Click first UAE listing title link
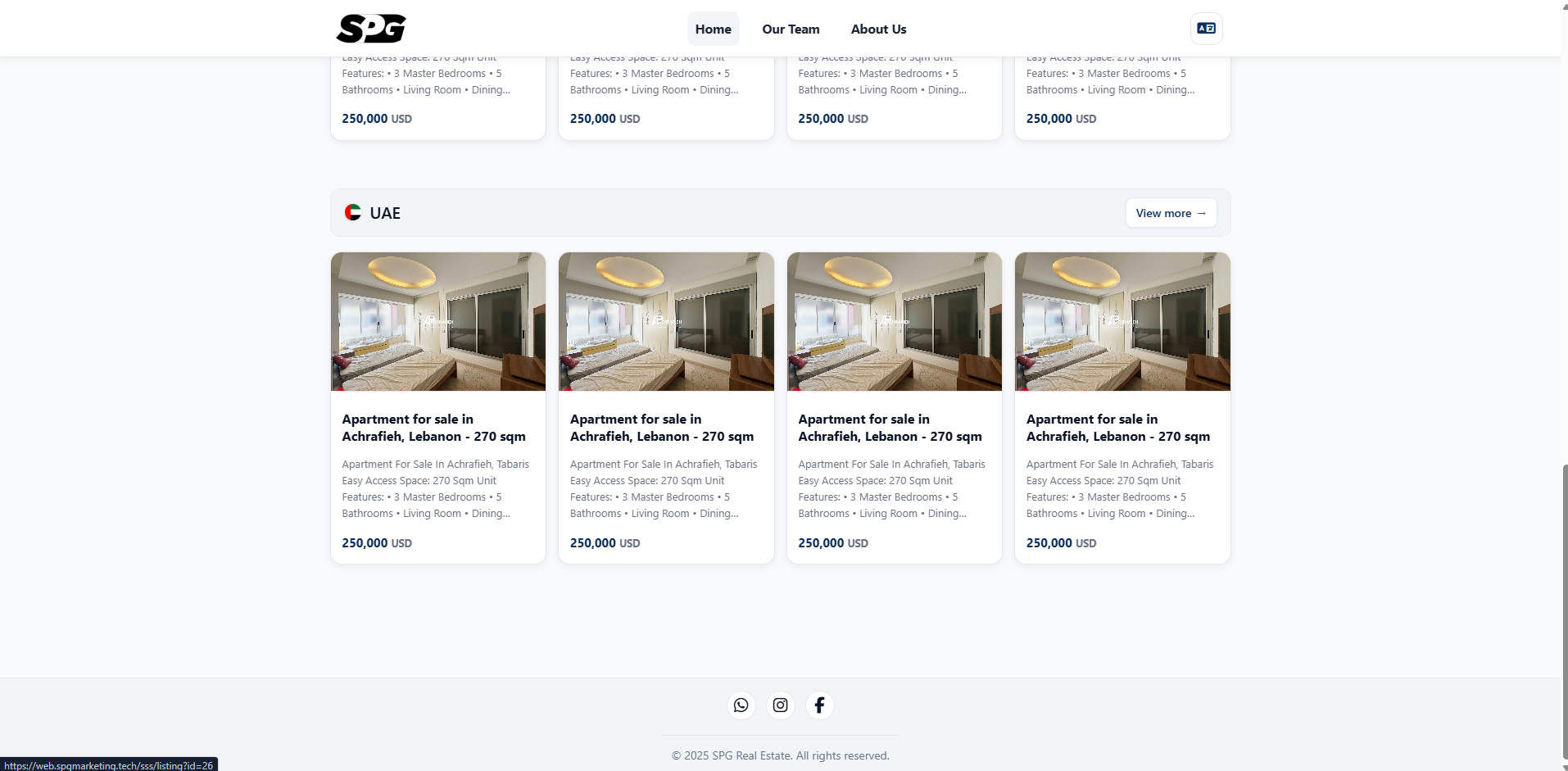 click(x=433, y=428)
